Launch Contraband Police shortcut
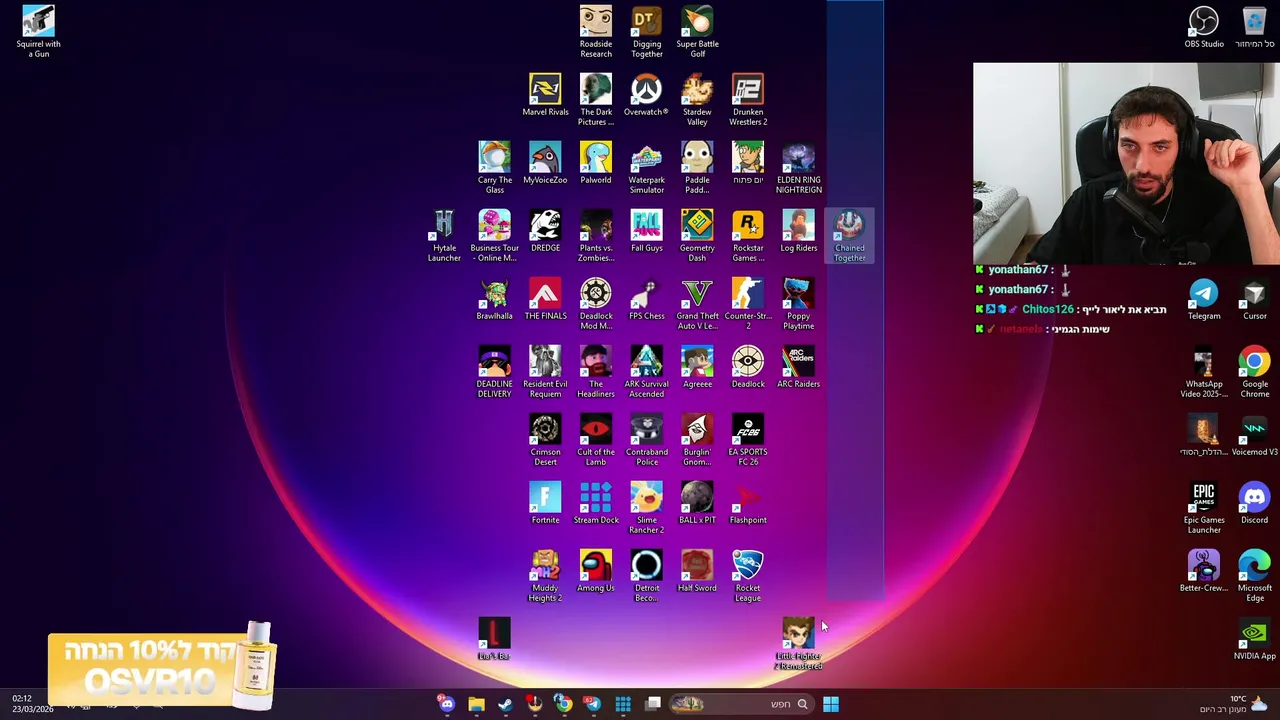This screenshot has height=720, width=1280. point(647,440)
